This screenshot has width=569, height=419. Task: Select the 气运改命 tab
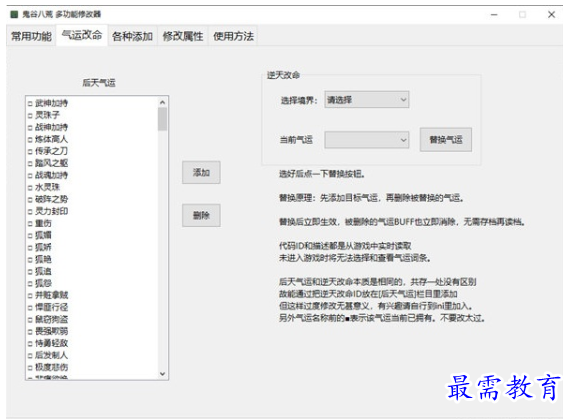click(x=82, y=35)
